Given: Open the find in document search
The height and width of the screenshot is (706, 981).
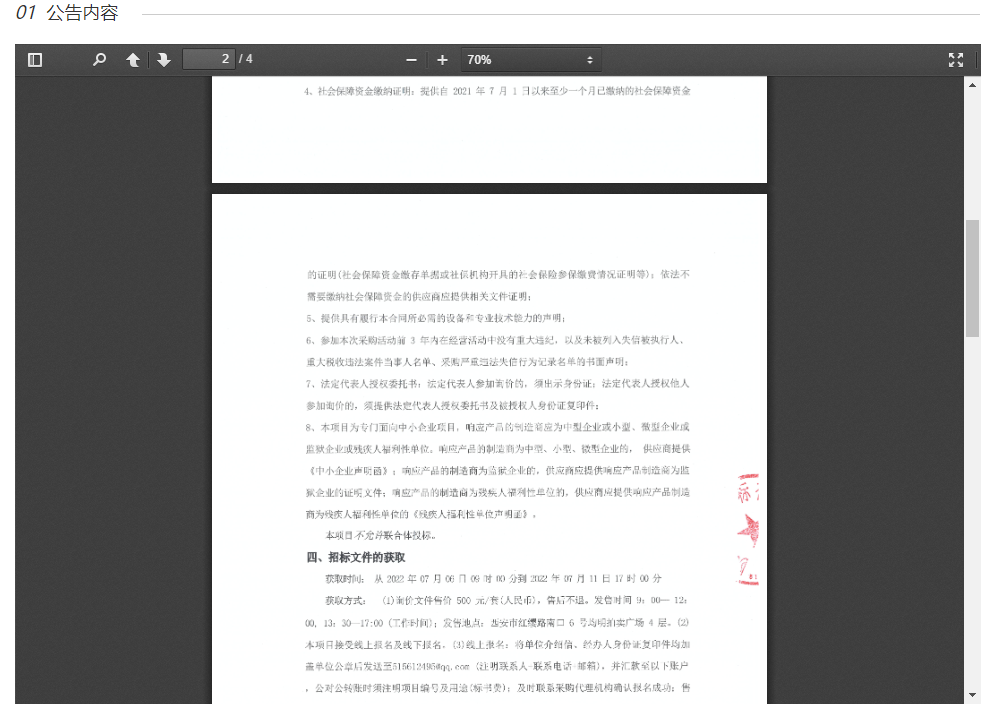Looking at the screenshot, I should point(99,60).
